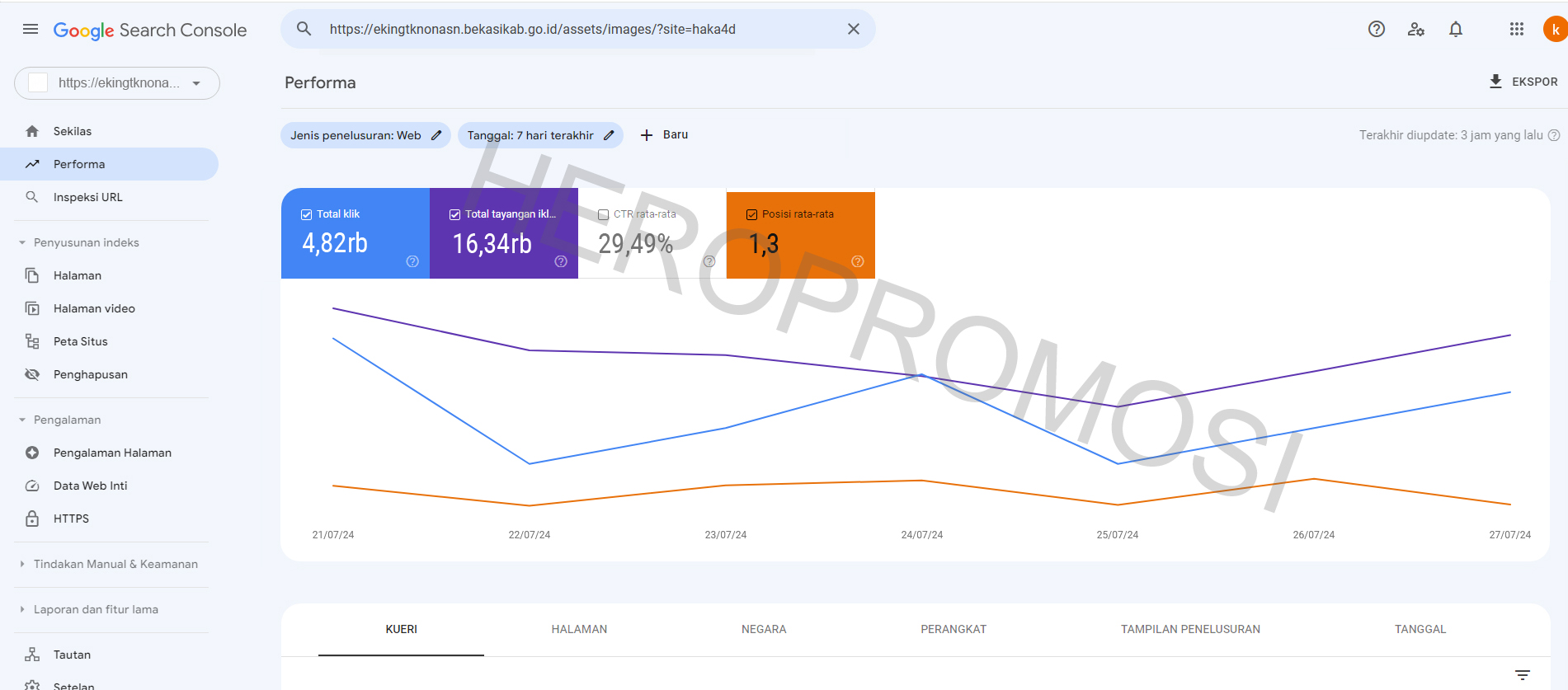This screenshot has height=690, width=1568.
Task: Toggle the Total klik checkbox
Action: click(307, 214)
